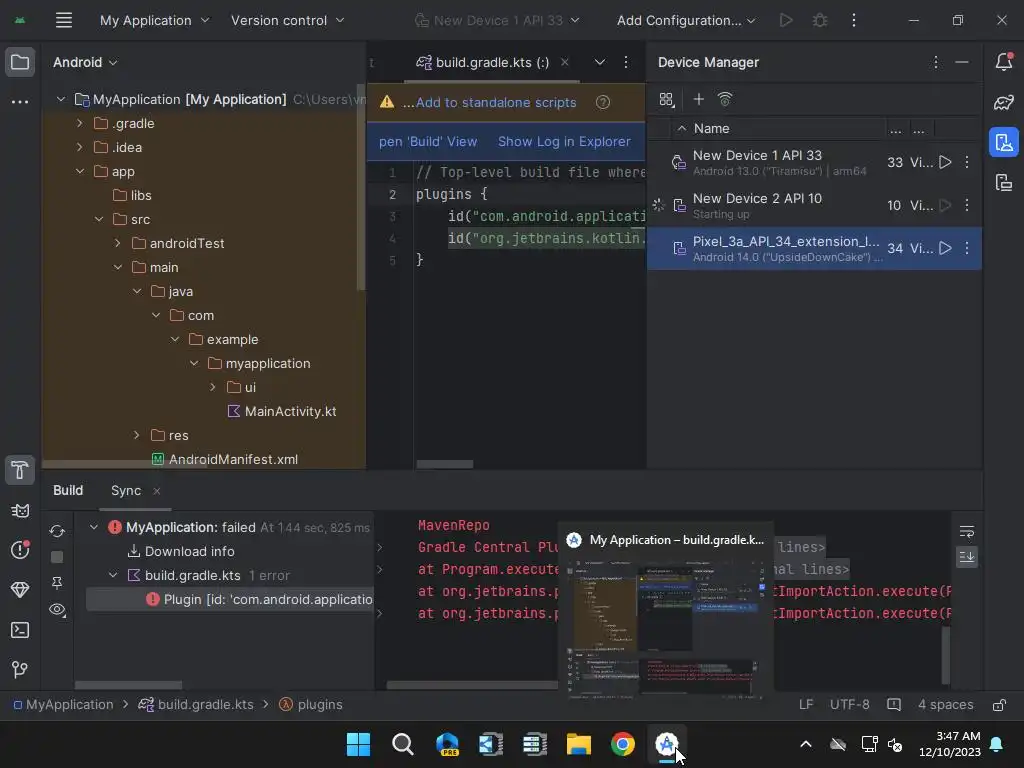Switch to the Build tab in bottom panel
The width and height of the screenshot is (1024, 768).
(68, 490)
